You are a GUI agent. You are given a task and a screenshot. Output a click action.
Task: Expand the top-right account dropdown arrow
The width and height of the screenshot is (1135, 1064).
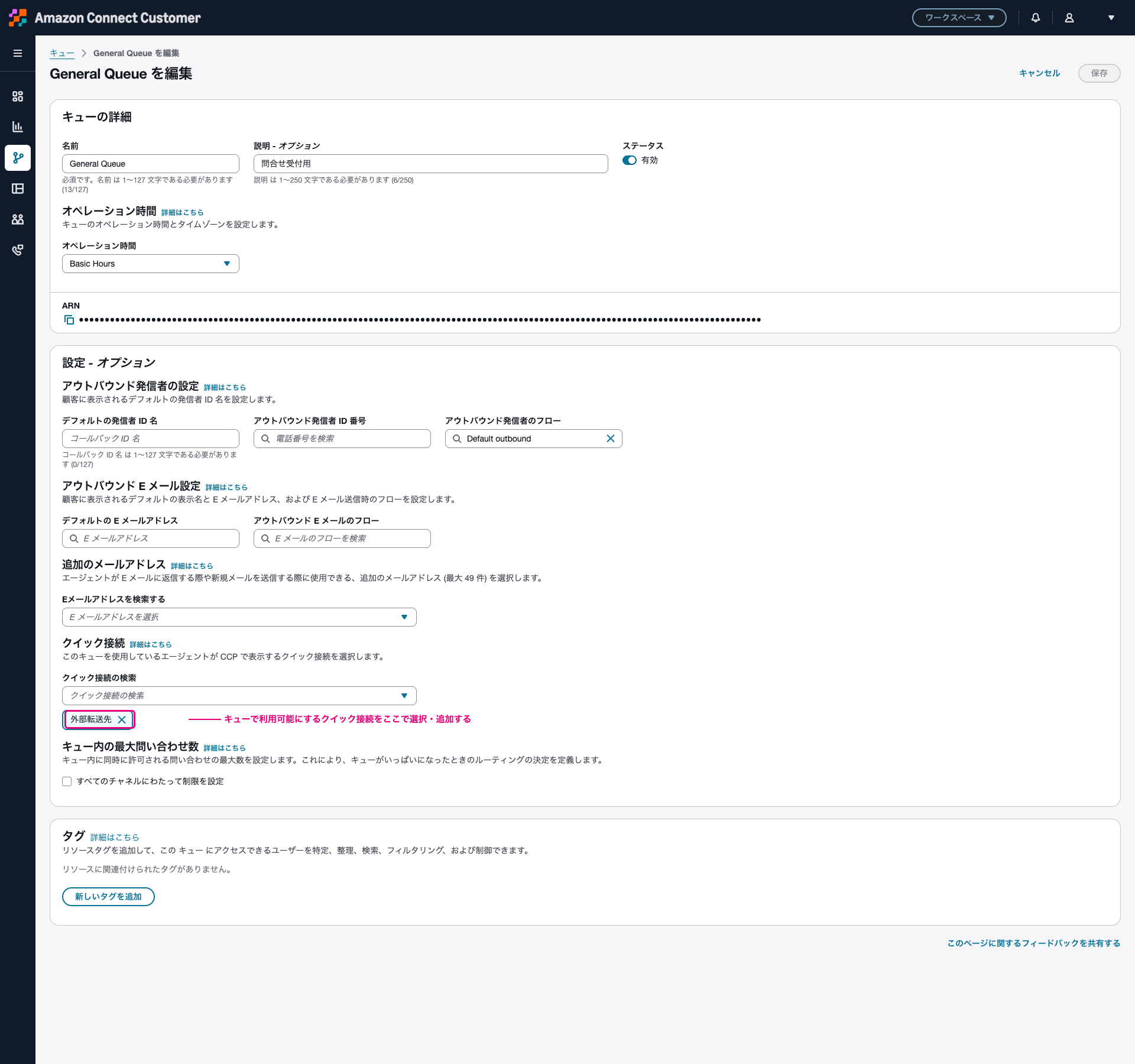(1111, 18)
